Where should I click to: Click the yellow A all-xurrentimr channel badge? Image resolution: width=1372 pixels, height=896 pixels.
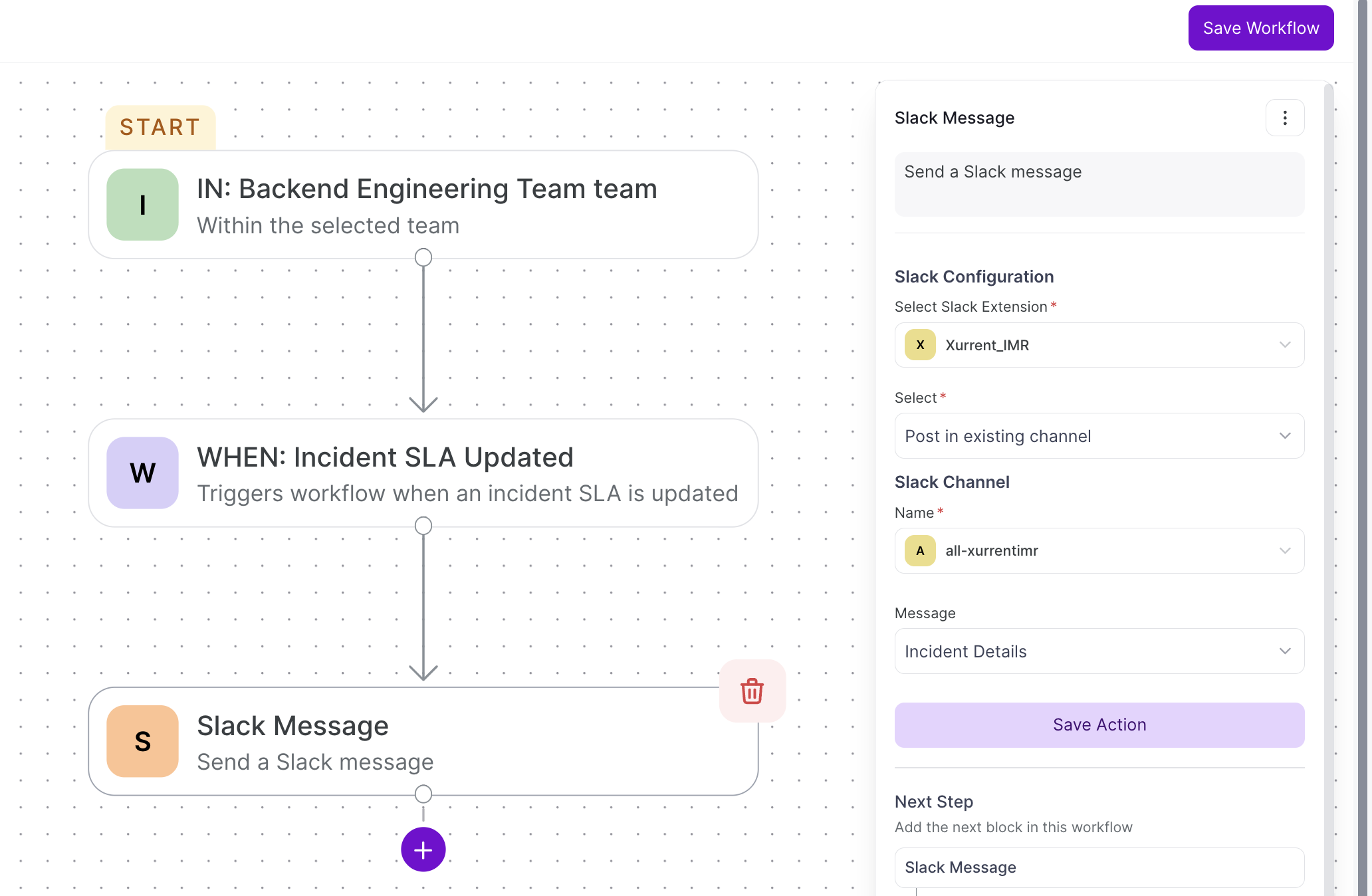point(920,550)
